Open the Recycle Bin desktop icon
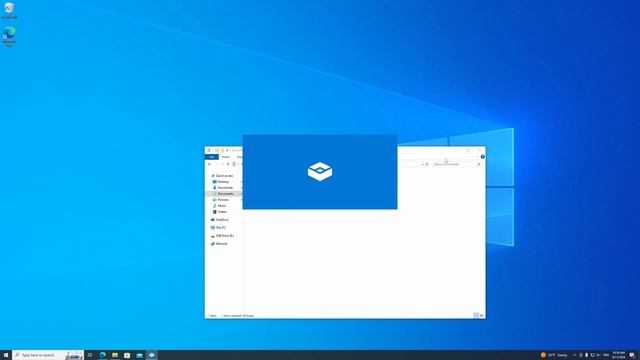Screen dimensions: 640x360 tap(9, 10)
